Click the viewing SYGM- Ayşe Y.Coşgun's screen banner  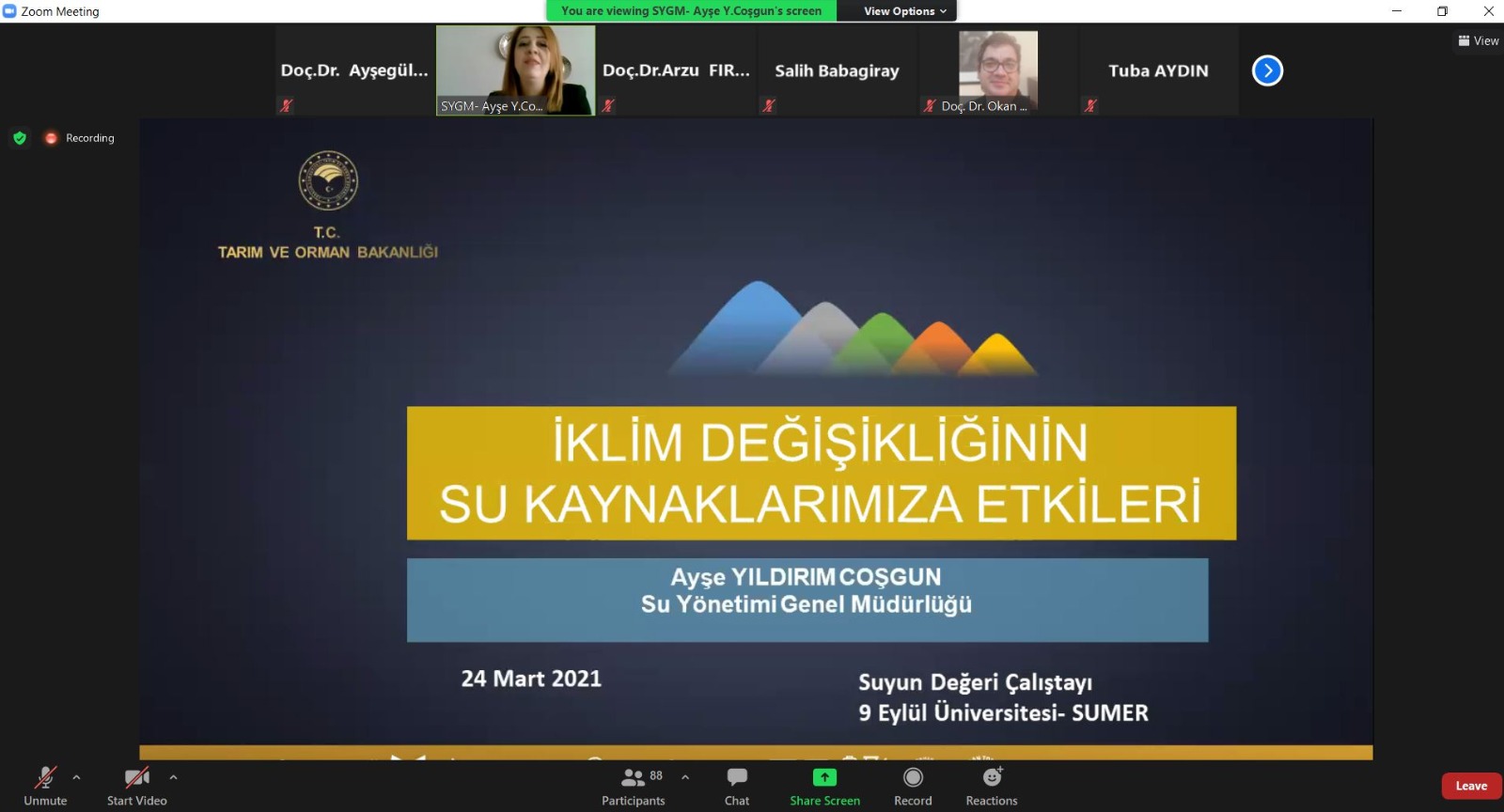pyautogui.click(x=692, y=11)
